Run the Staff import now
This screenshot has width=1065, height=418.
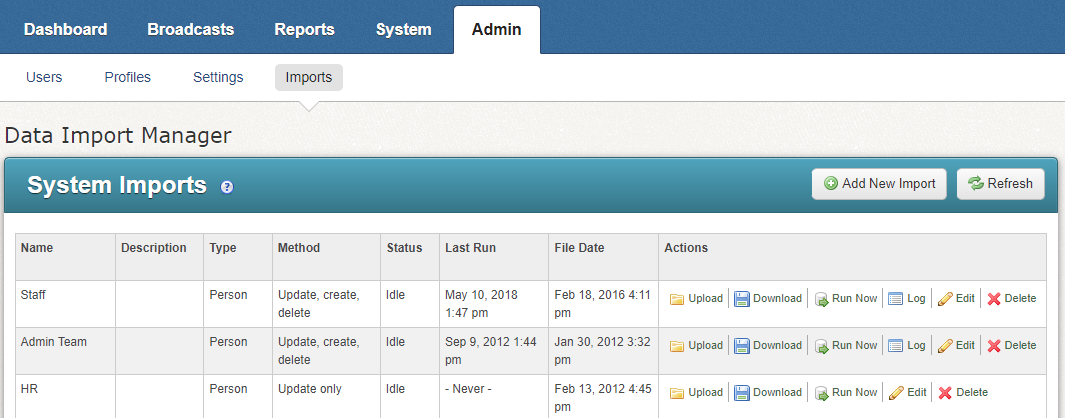click(845, 298)
